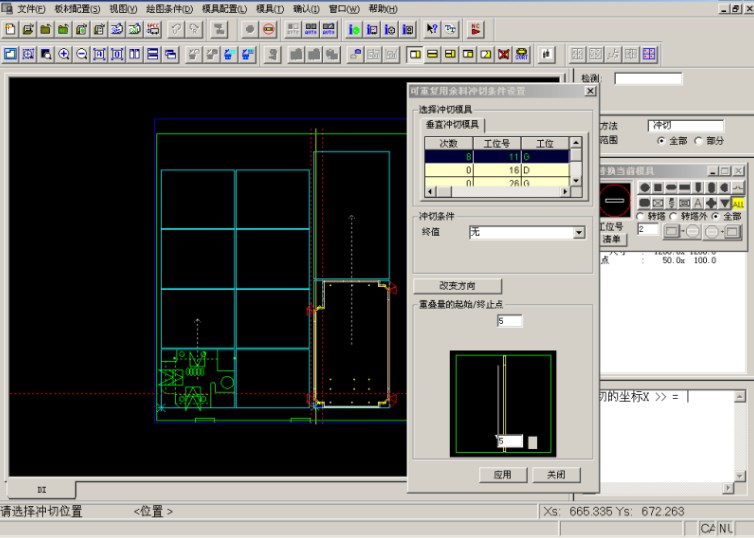Select the round punch tool shape

[645, 187]
